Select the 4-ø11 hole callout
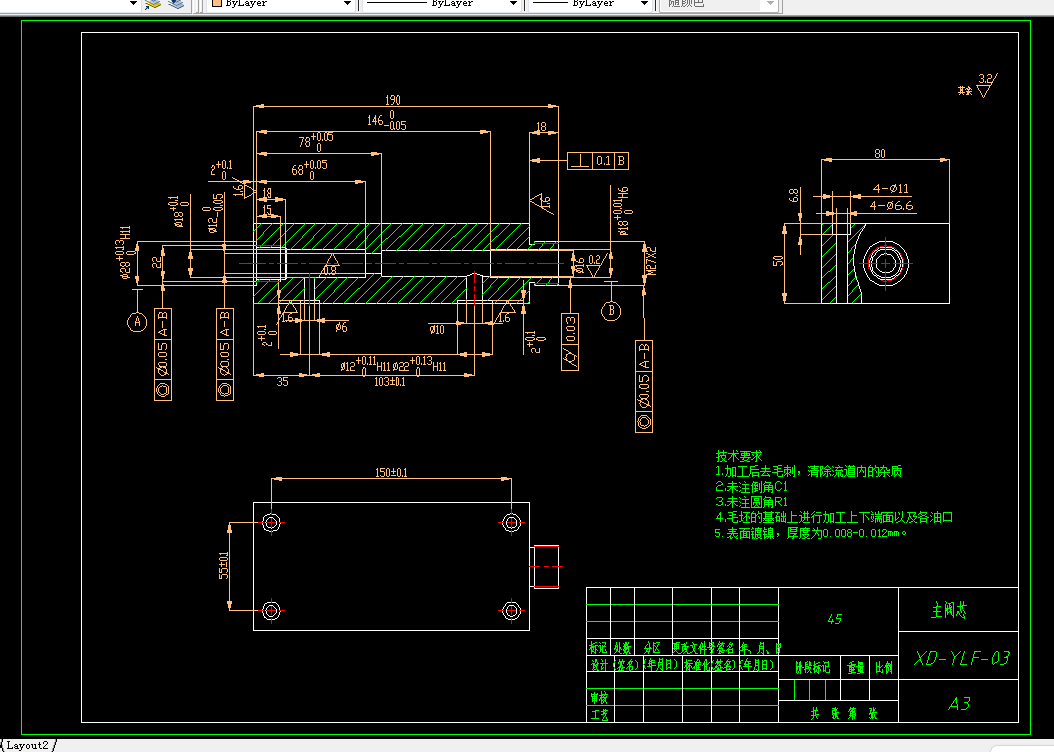 891,189
